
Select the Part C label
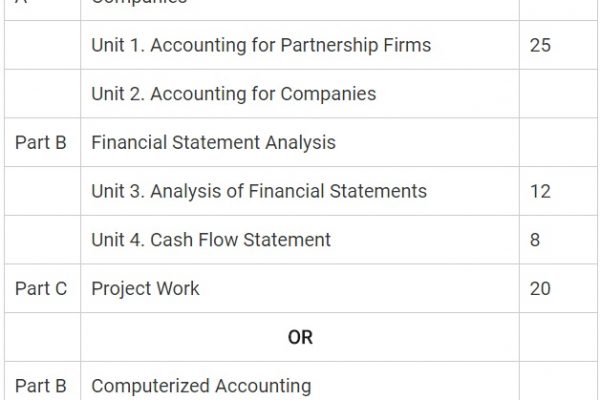pyautogui.click(x=41, y=289)
